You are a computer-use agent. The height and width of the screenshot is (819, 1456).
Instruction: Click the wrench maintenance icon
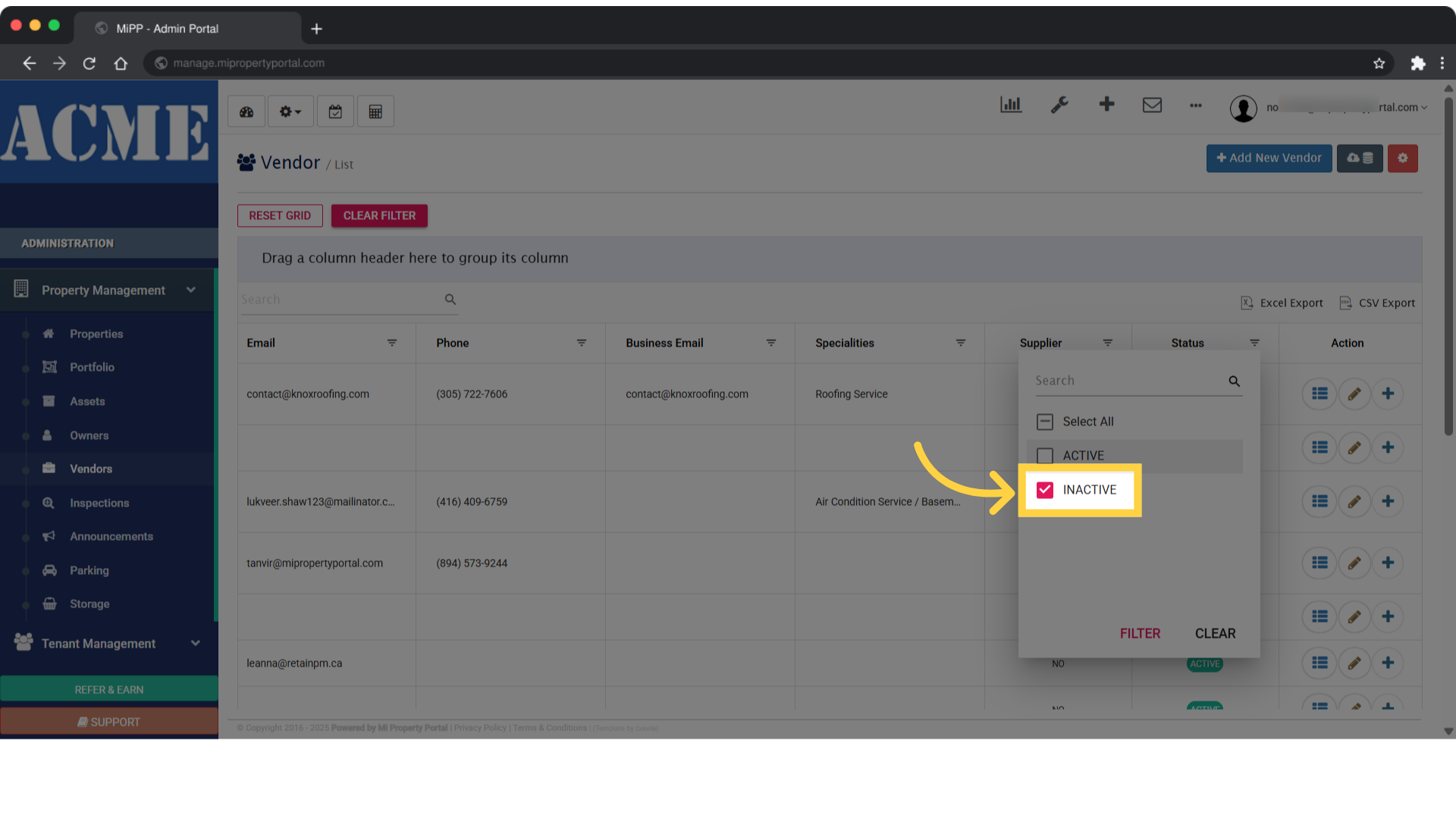pyautogui.click(x=1059, y=105)
